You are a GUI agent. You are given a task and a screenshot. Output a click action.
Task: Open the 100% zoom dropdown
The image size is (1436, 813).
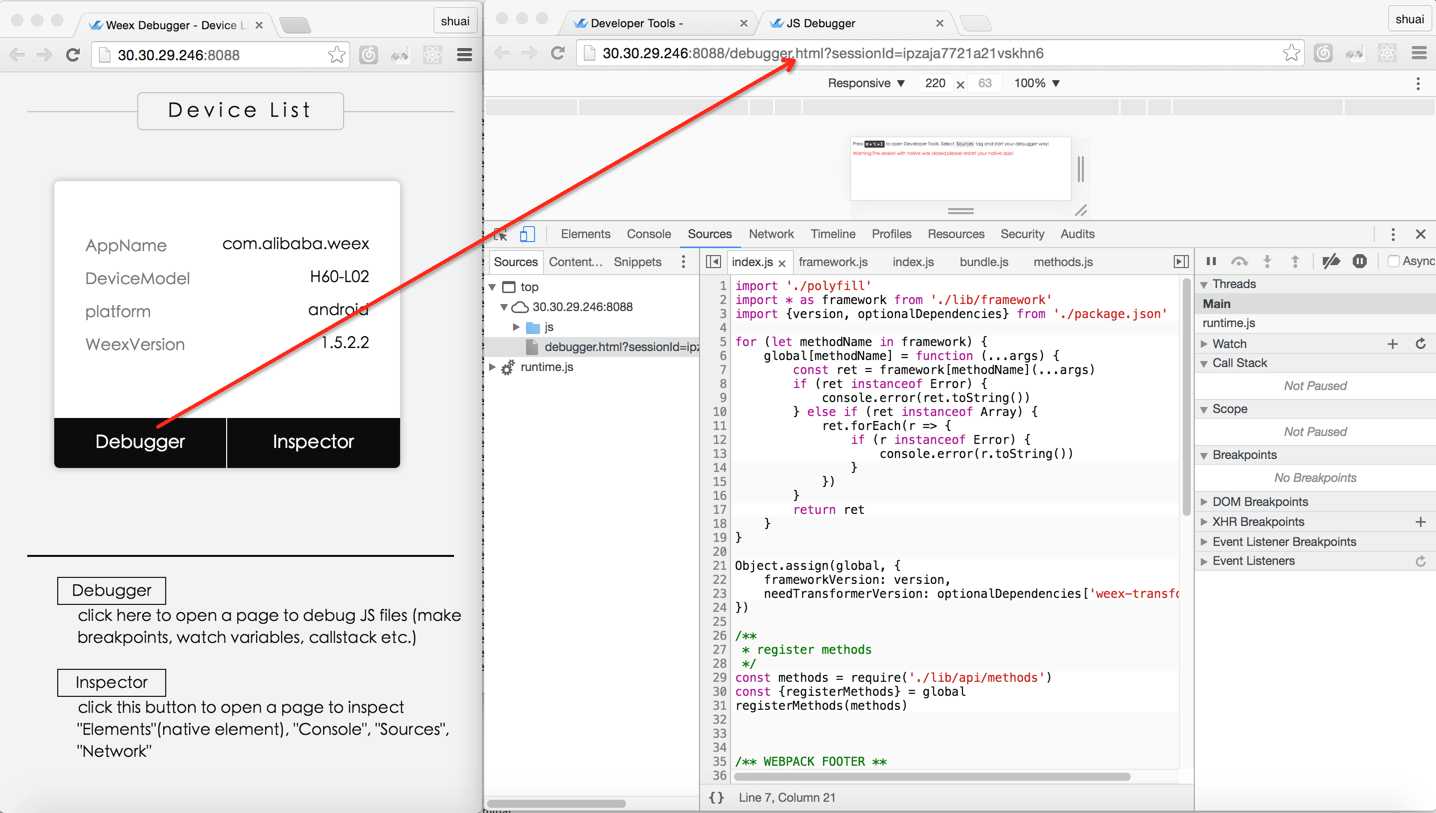[x=1037, y=83]
